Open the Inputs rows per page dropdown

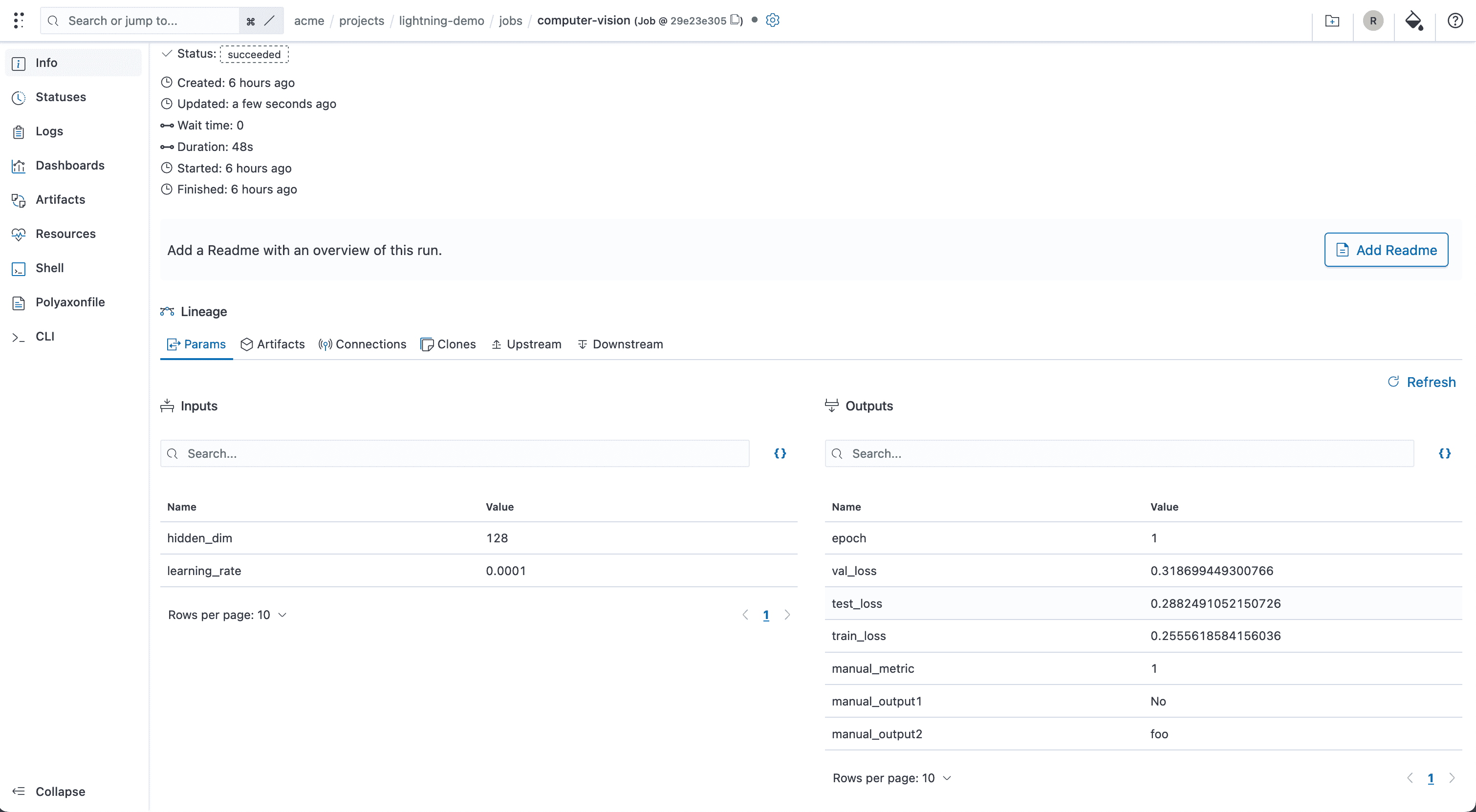pyautogui.click(x=282, y=615)
